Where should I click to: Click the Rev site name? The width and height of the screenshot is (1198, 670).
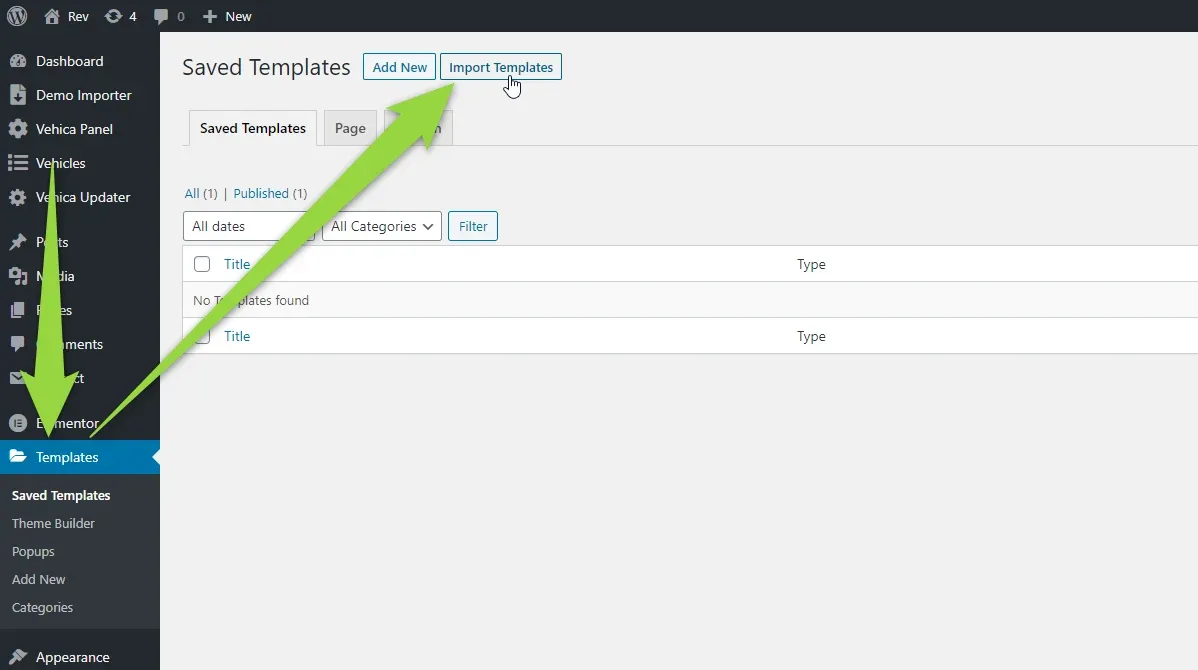(78, 16)
